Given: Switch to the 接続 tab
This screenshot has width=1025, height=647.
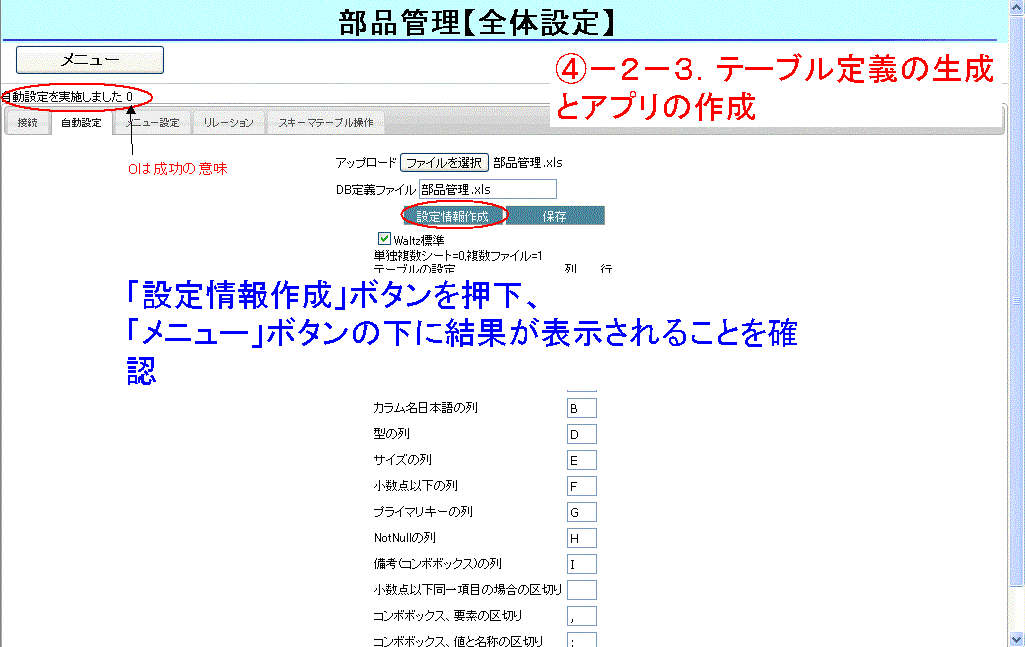Looking at the screenshot, I should click(x=27, y=123).
